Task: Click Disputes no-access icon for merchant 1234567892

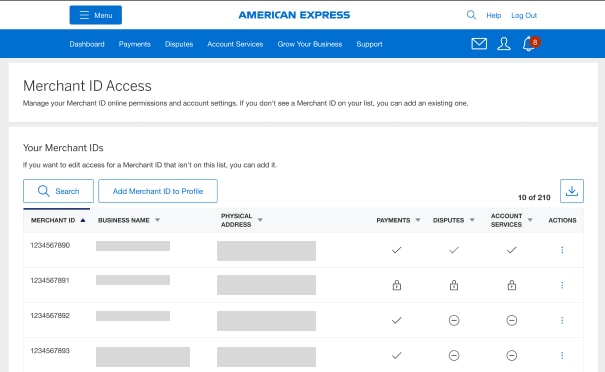Action: coord(454,320)
